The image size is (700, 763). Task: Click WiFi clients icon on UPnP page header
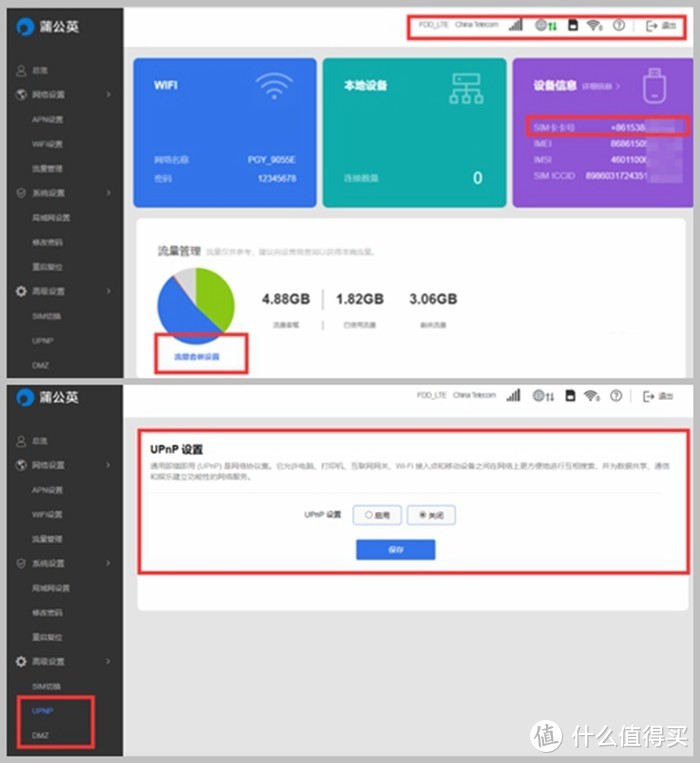(592, 395)
